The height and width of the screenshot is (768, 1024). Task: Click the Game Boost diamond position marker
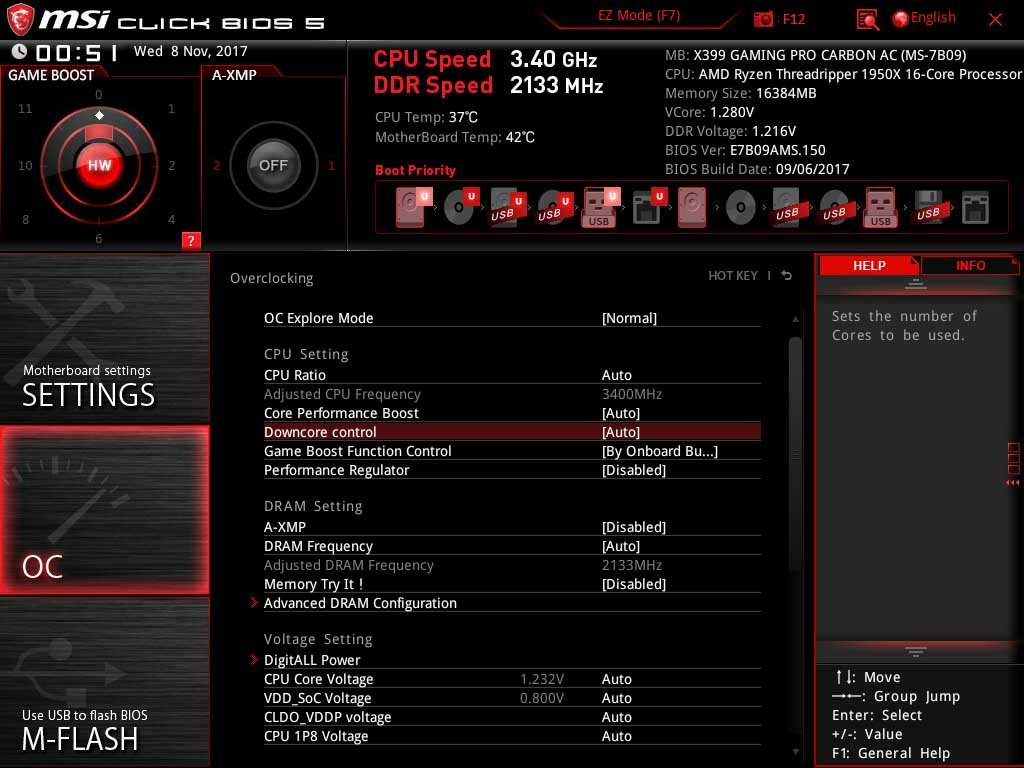pos(99,115)
